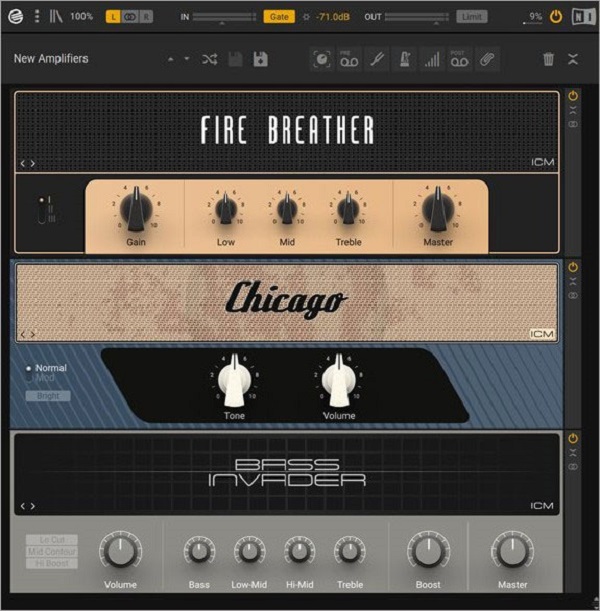The height and width of the screenshot is (611, 600).
Task: Collapse the Fire Breather module
Action: point(573,111)
